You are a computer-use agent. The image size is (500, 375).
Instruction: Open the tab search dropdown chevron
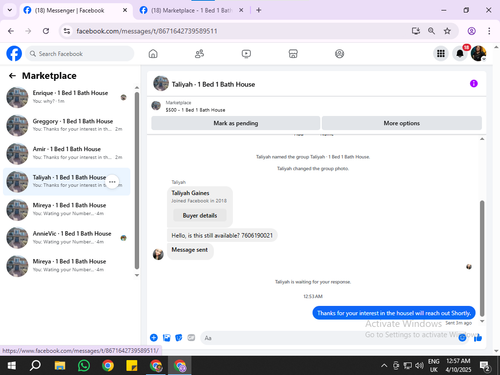[10, 10]
